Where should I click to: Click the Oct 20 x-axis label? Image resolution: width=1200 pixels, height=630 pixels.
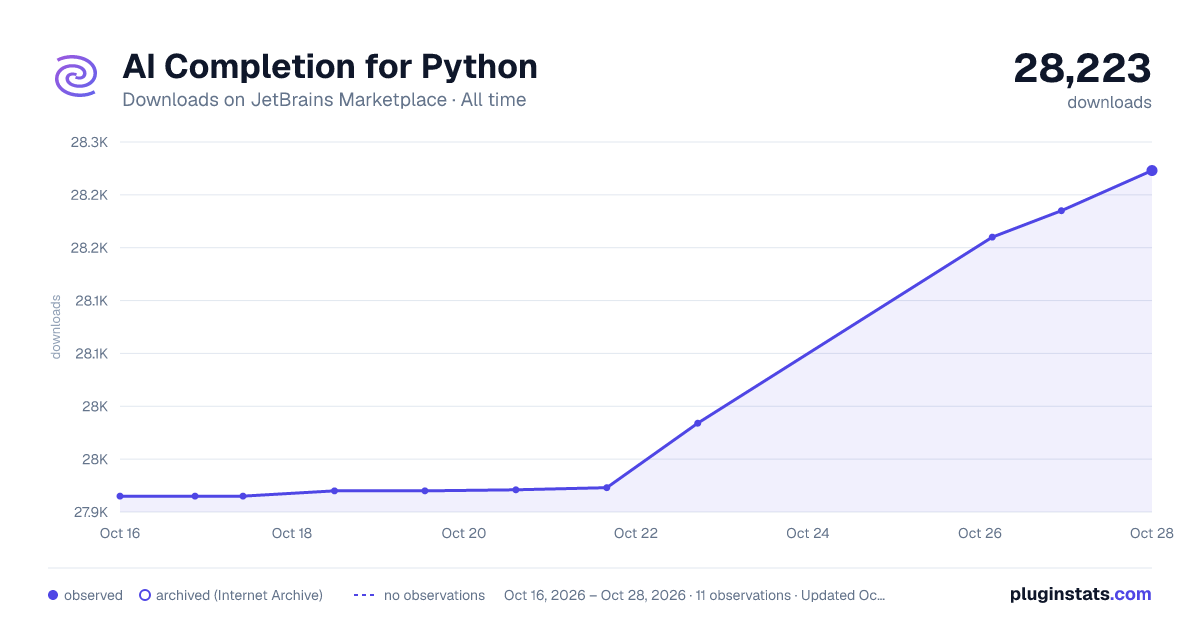464,533
